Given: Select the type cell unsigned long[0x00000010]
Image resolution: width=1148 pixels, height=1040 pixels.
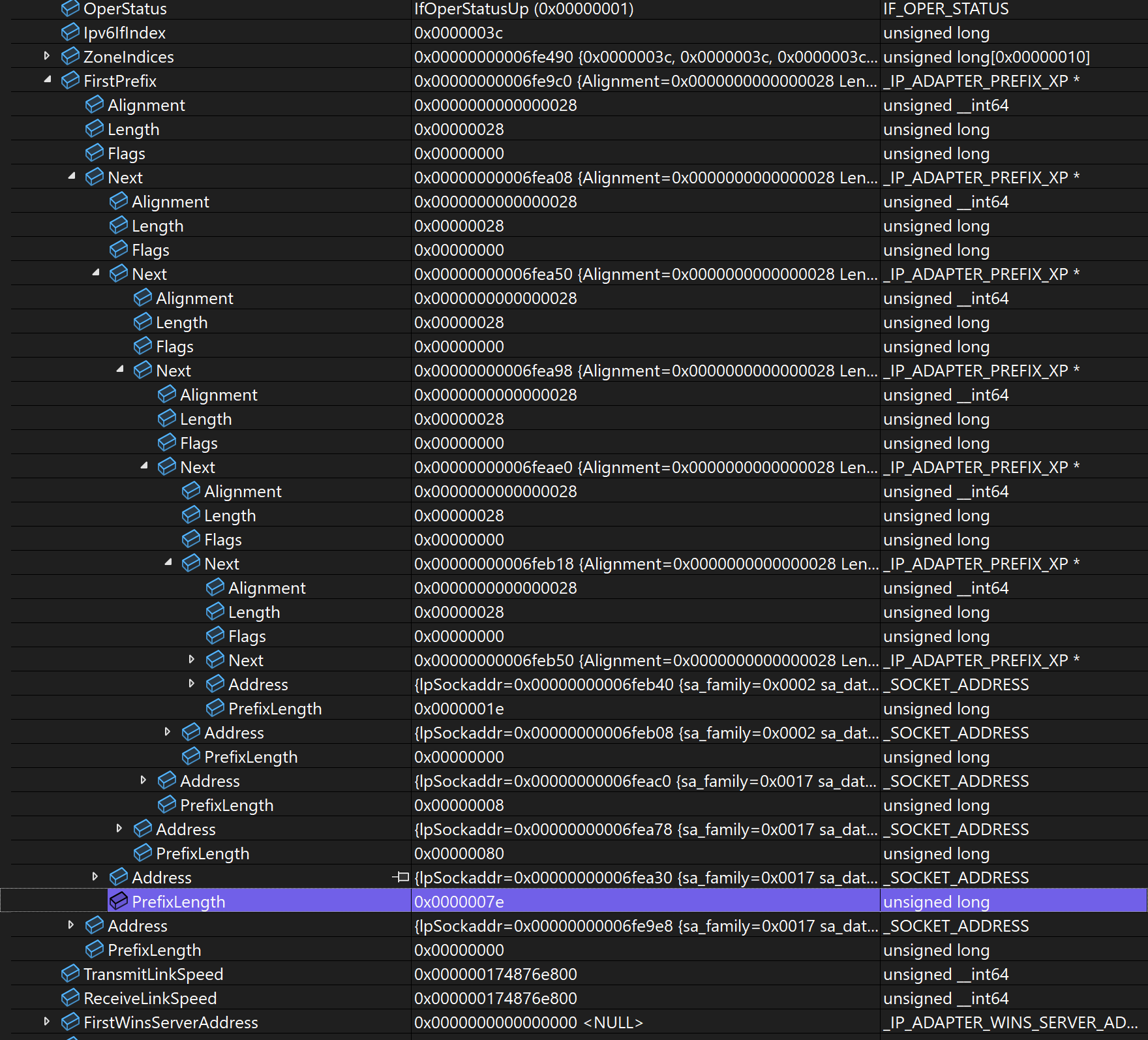Looking at the screenshot, I should pyautogui.click(x=986, y=57).
